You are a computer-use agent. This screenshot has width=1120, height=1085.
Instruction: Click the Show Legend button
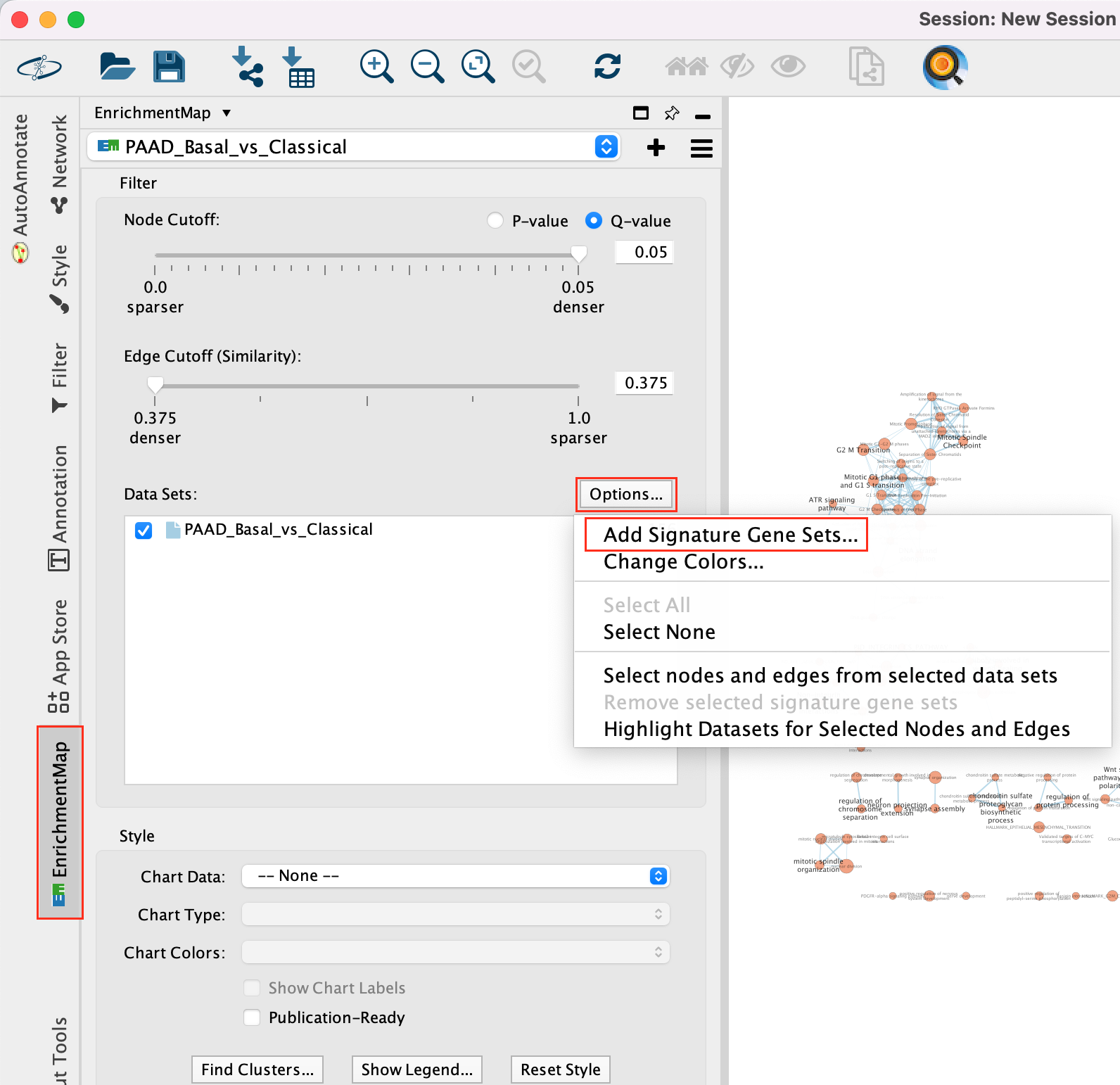tap(416, 1070)
